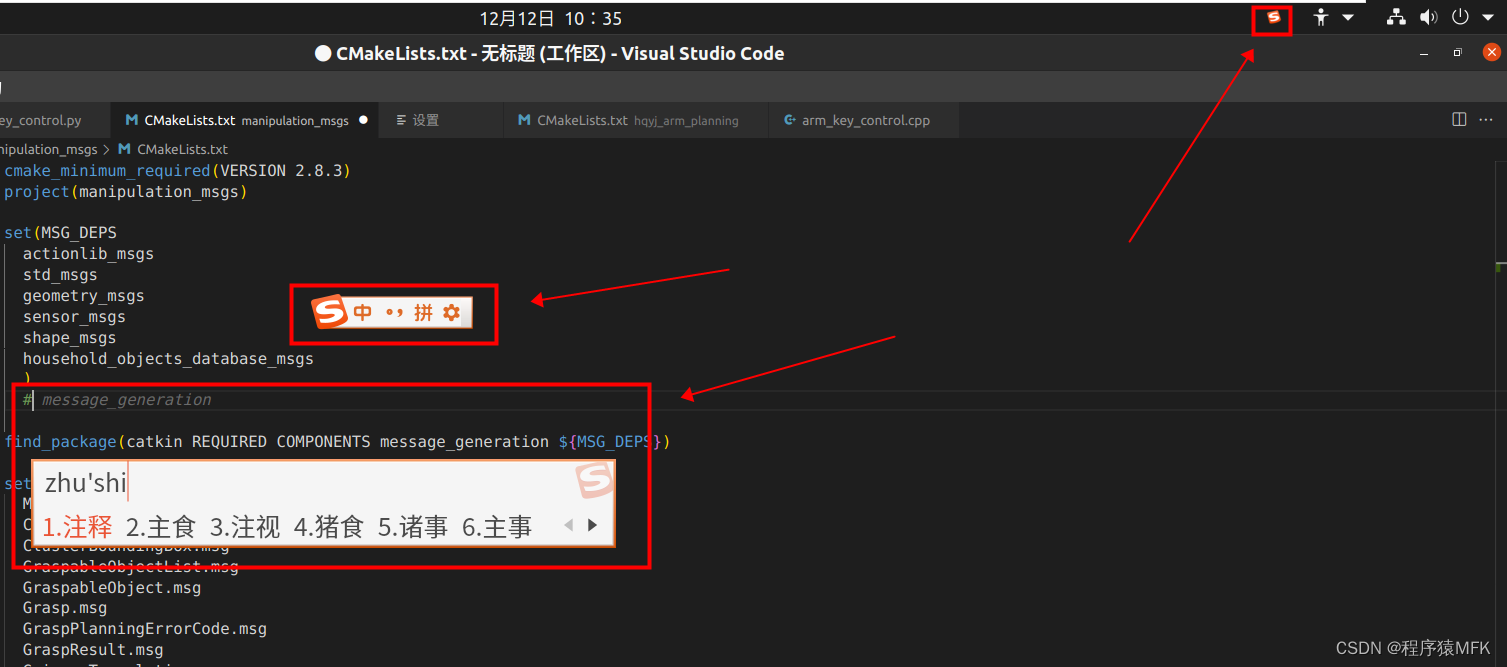This screenshot has height=667, width=1507.
Task: Click the cmake_minimum_required line
Action: point(178,171)
